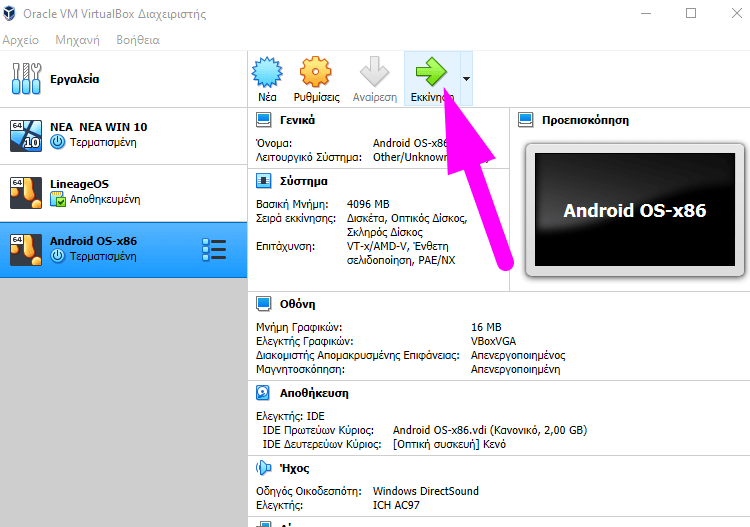Click the 16 MB video memory value
This screenshot has width=750, height=527.
click(486, 327)
